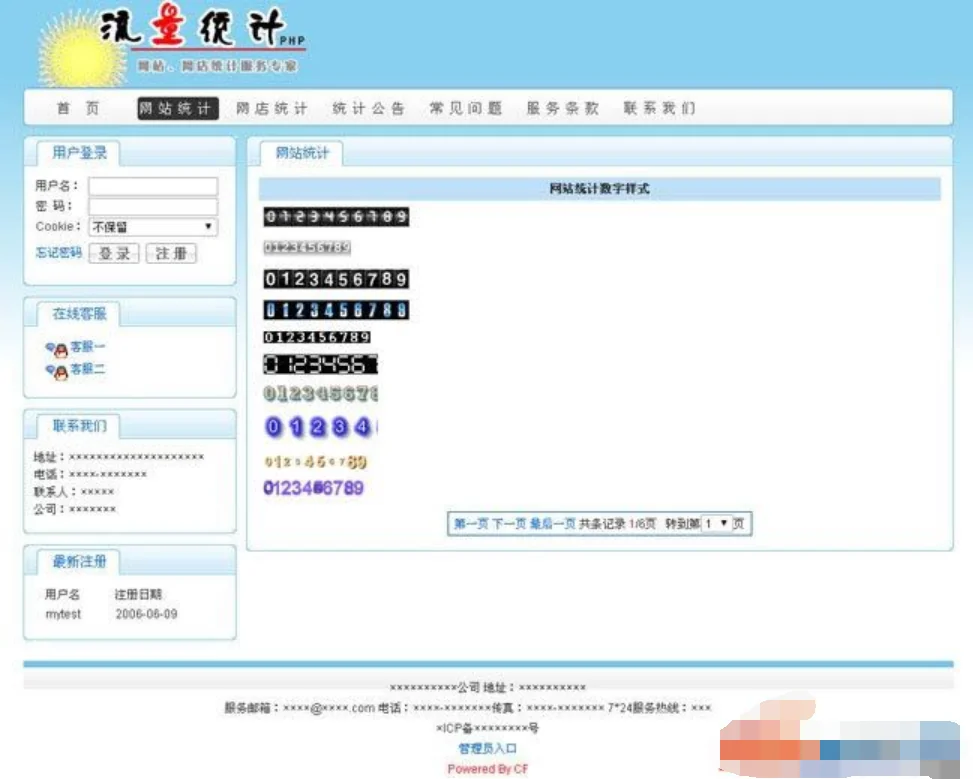Jump to 最后一页 of records
Image resolution: width=973 pixels, height=779 pixels.
[x=552, y=524]
